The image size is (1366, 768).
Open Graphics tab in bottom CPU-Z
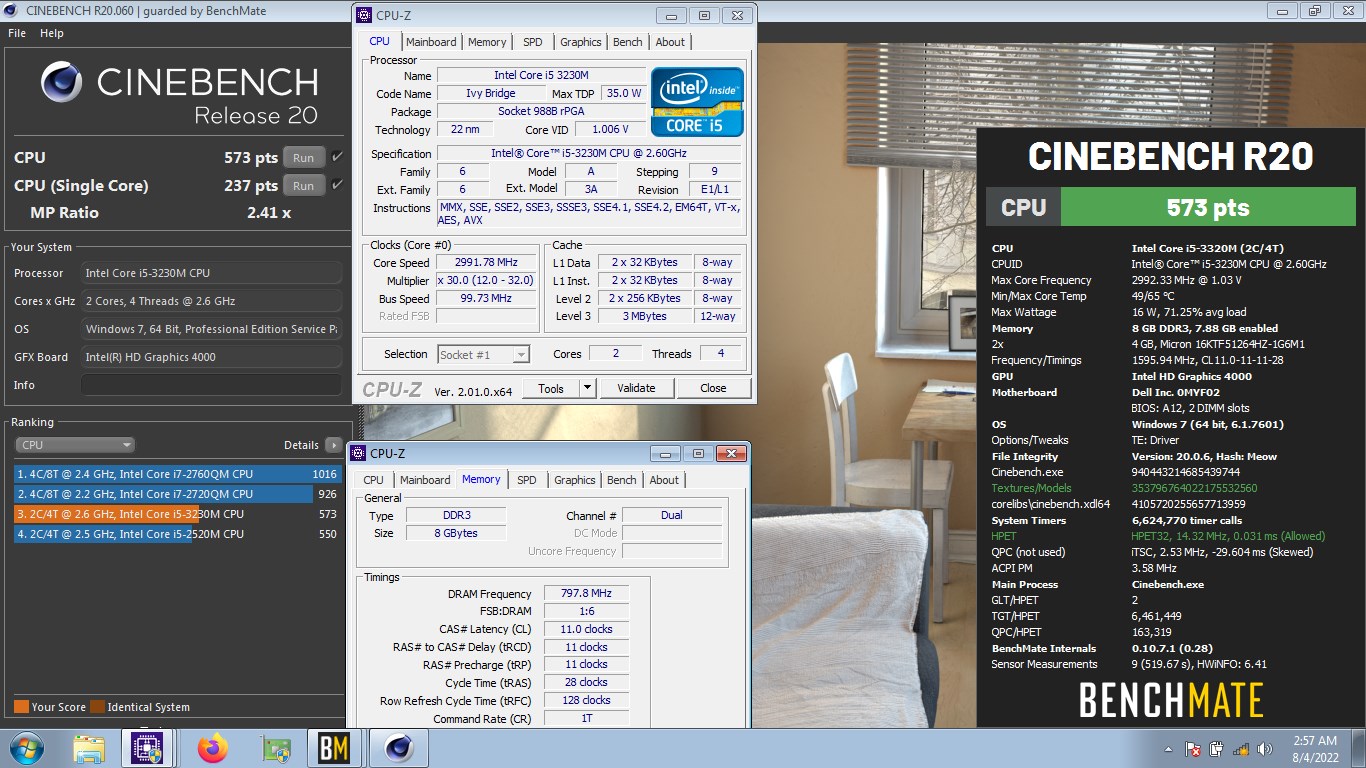(x=575, y=480)
